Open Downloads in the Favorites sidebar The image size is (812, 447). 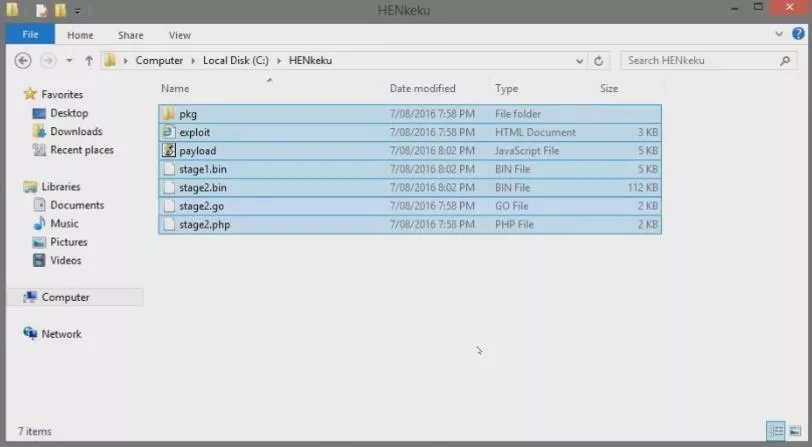[76, 131]
